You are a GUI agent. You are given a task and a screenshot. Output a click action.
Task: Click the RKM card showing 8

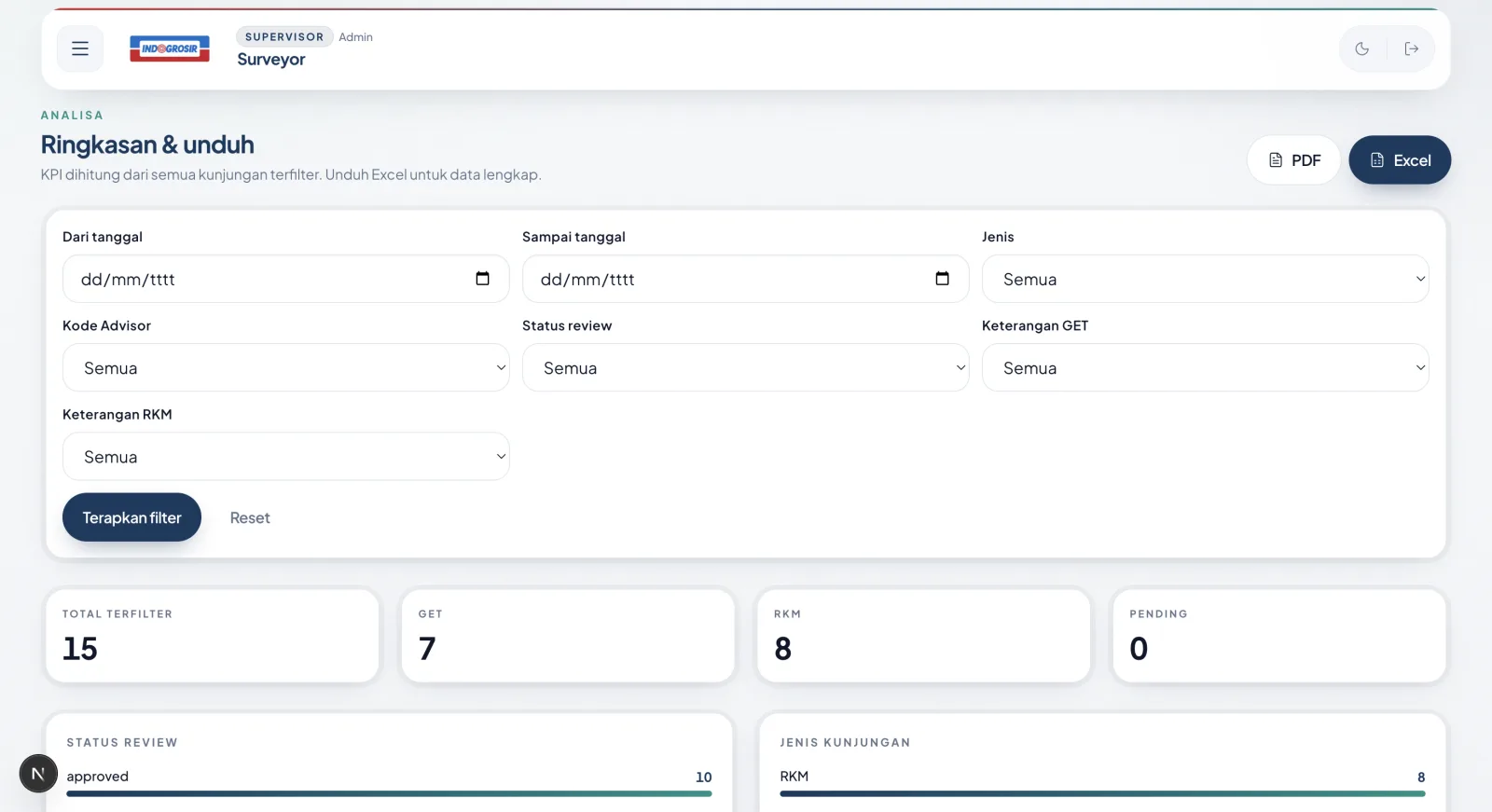point(923,636)
